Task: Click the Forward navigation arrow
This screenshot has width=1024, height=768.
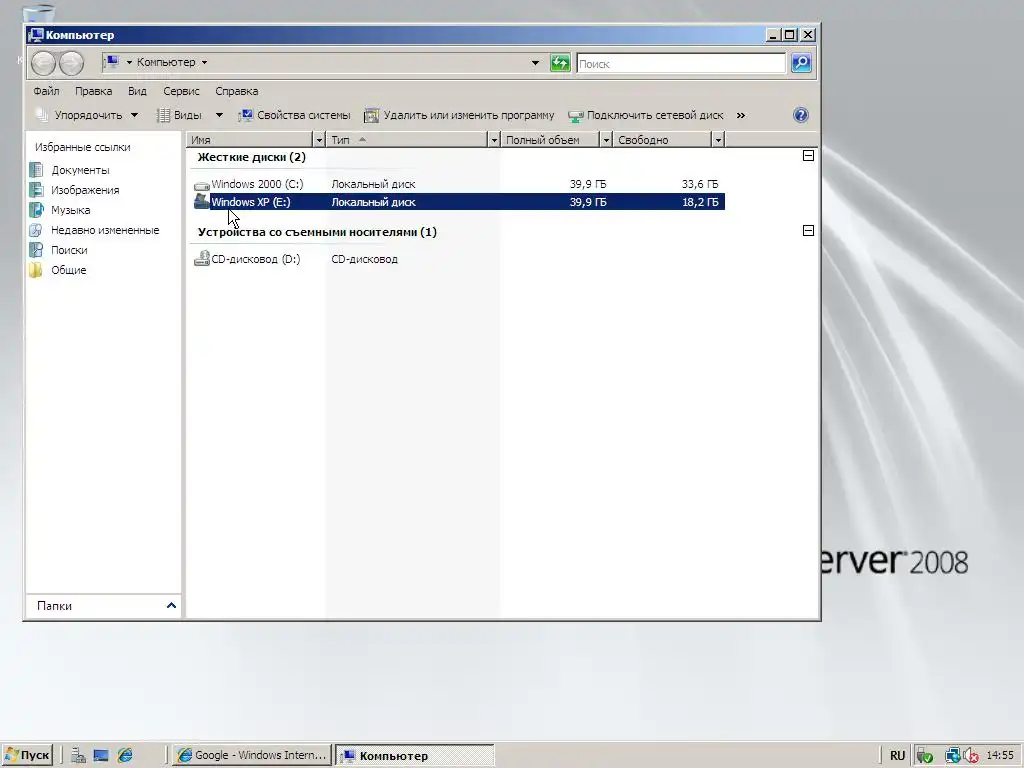Action: click(71, 63)
